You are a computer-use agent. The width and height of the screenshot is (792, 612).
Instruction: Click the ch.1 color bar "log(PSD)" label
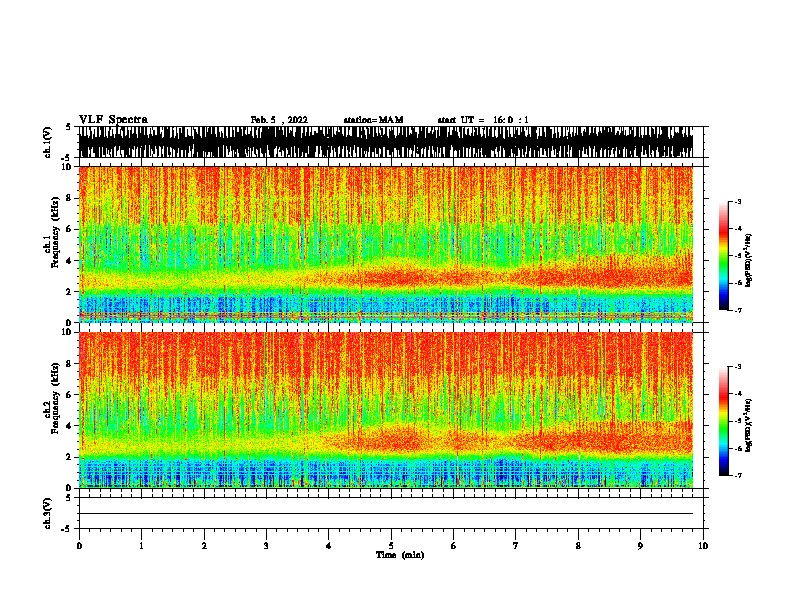(x=748, y=260)
